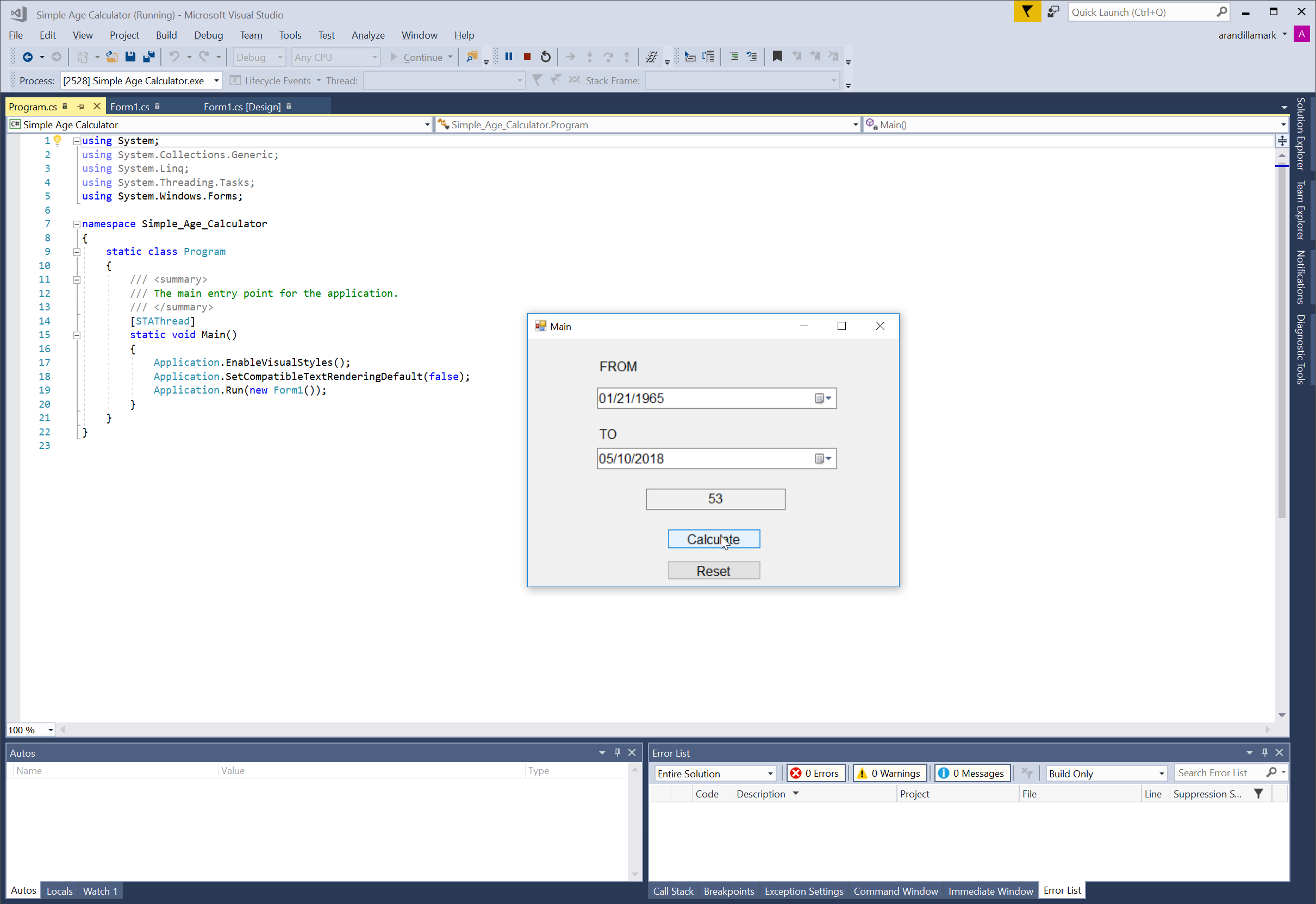1316x904 pixels.
Task: Toggle the 0 Messages filter
Action: (x=972, y=773)
